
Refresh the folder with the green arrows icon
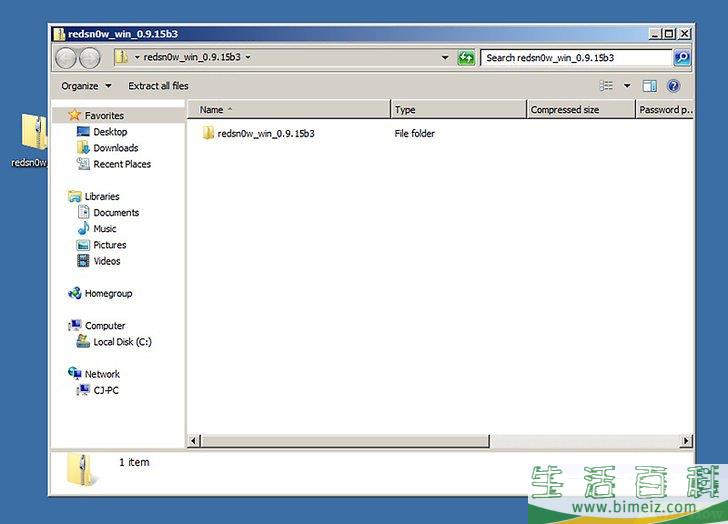coord(466,58)
